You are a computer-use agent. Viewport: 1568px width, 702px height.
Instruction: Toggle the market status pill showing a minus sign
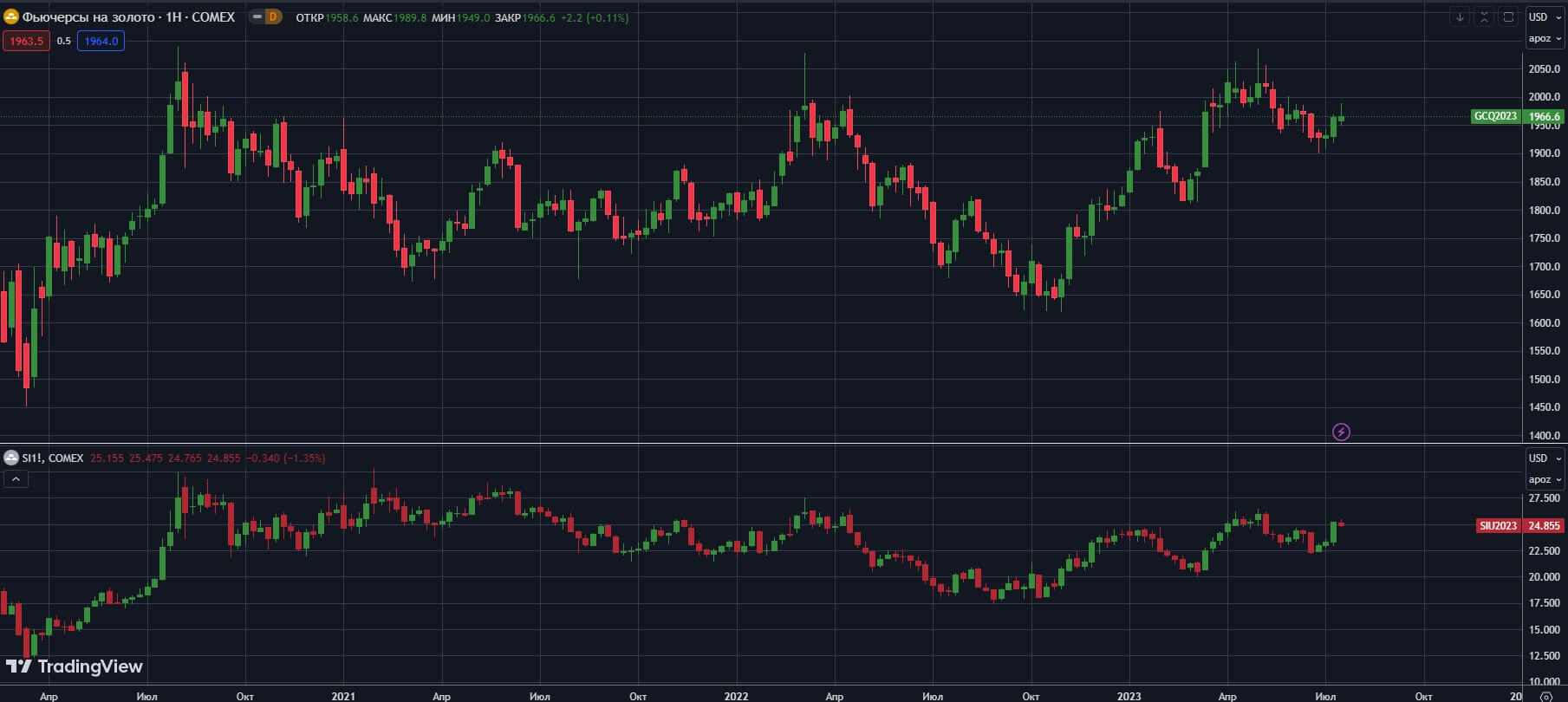pos(257,16)
